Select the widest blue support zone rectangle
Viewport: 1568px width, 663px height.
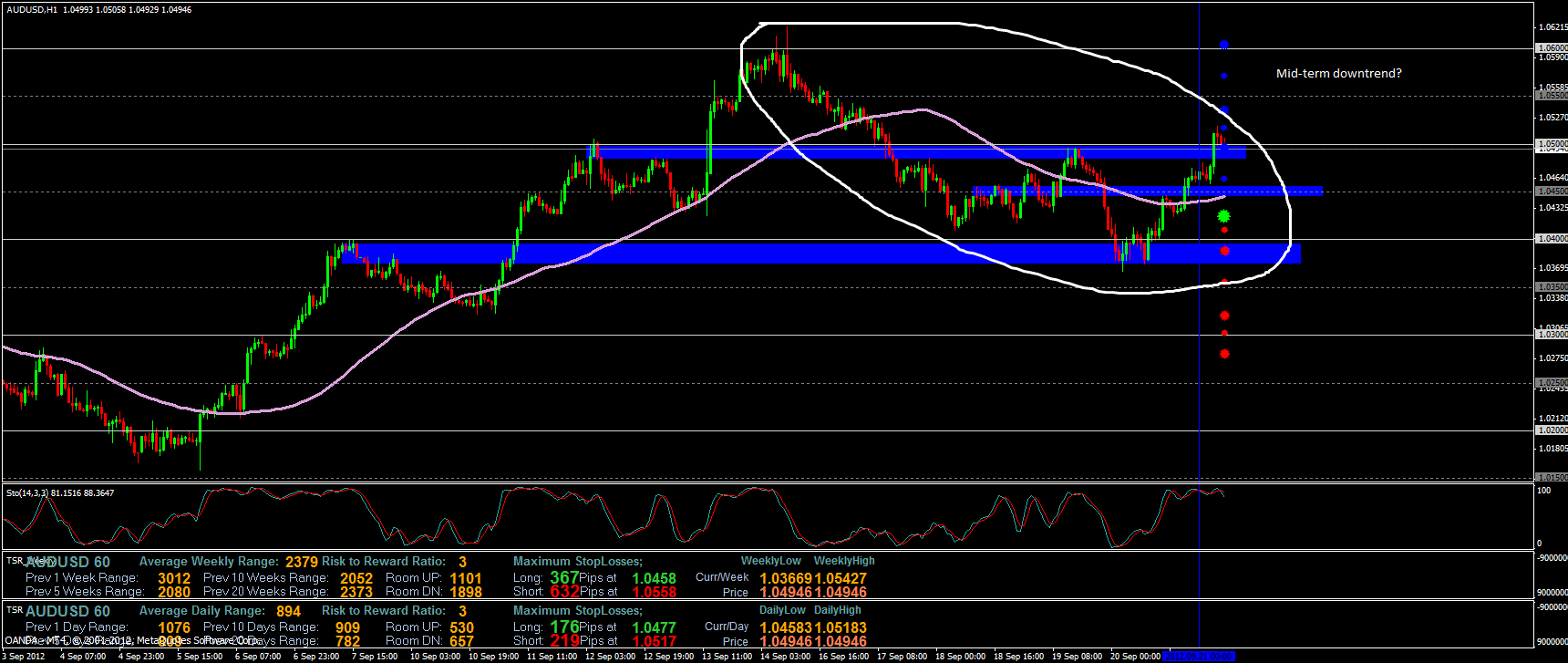820,253
